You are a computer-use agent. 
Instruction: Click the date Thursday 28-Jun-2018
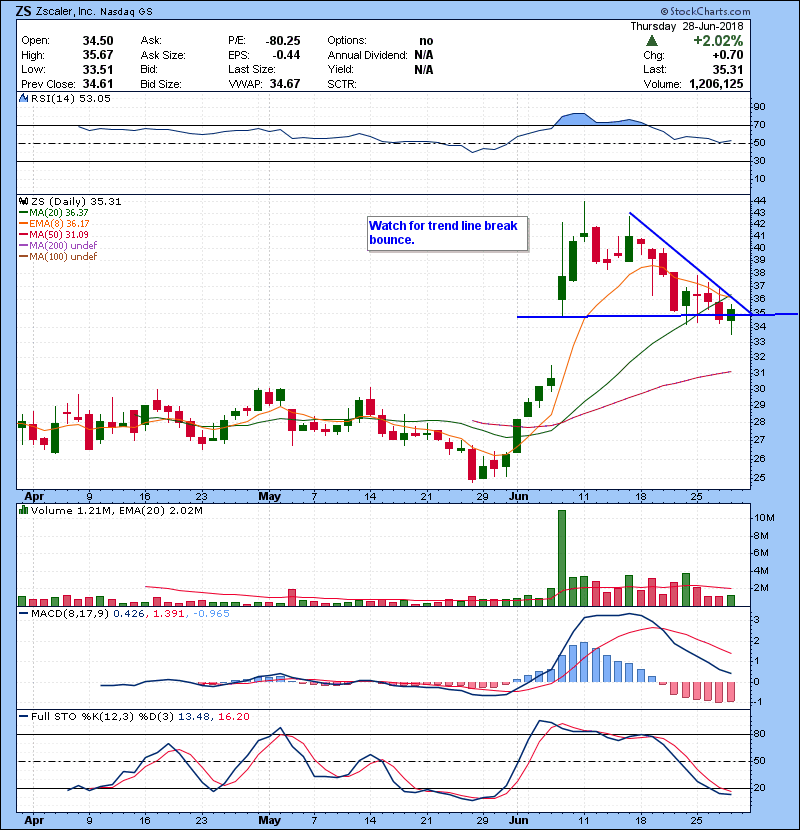(x=687, y=26)
